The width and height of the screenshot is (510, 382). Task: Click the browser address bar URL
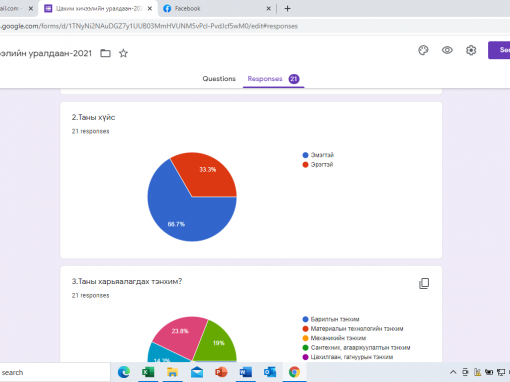coord(149,26)
